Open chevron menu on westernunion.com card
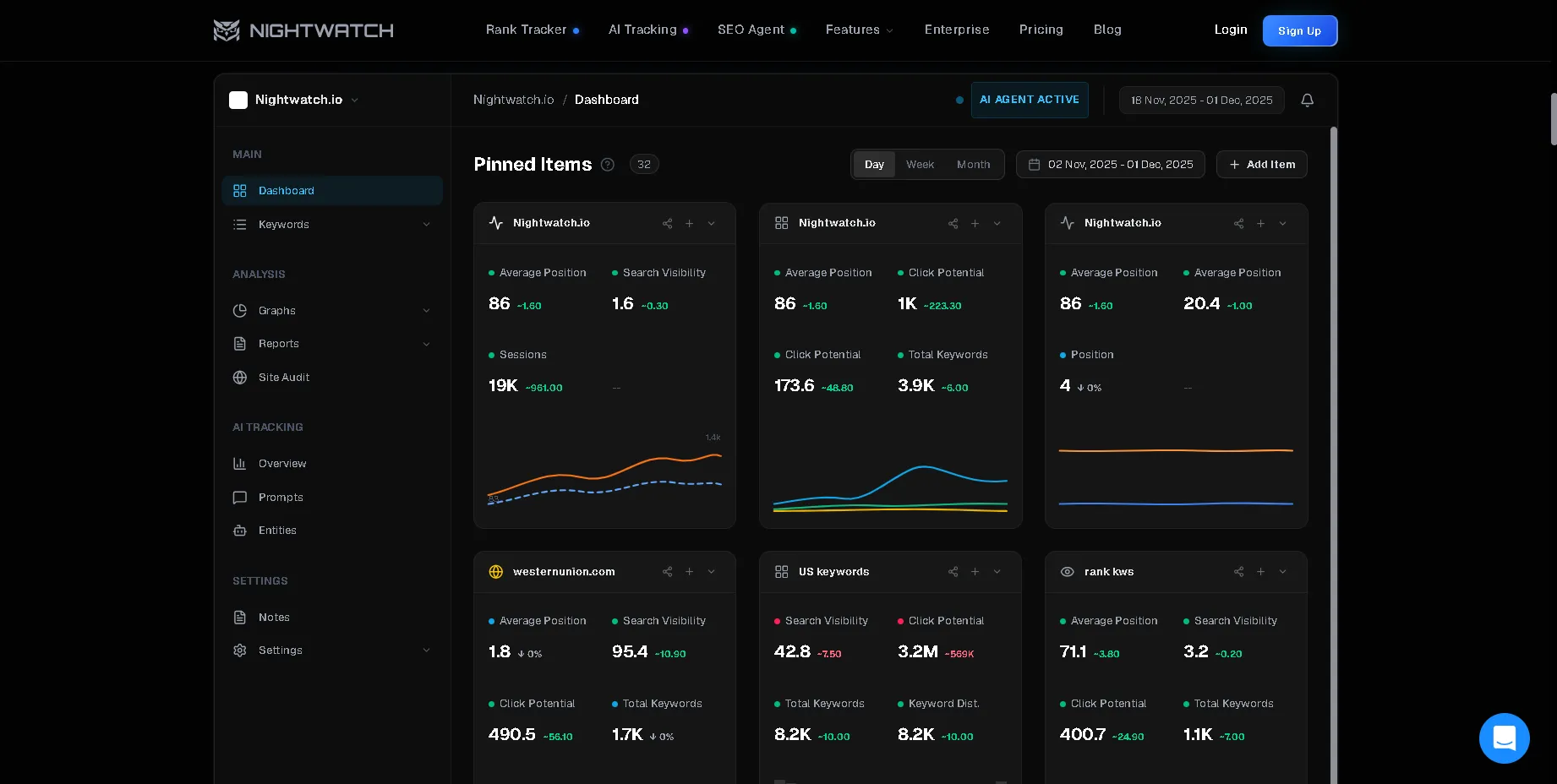Screen dimensions: 1557x784 (712, 572)
